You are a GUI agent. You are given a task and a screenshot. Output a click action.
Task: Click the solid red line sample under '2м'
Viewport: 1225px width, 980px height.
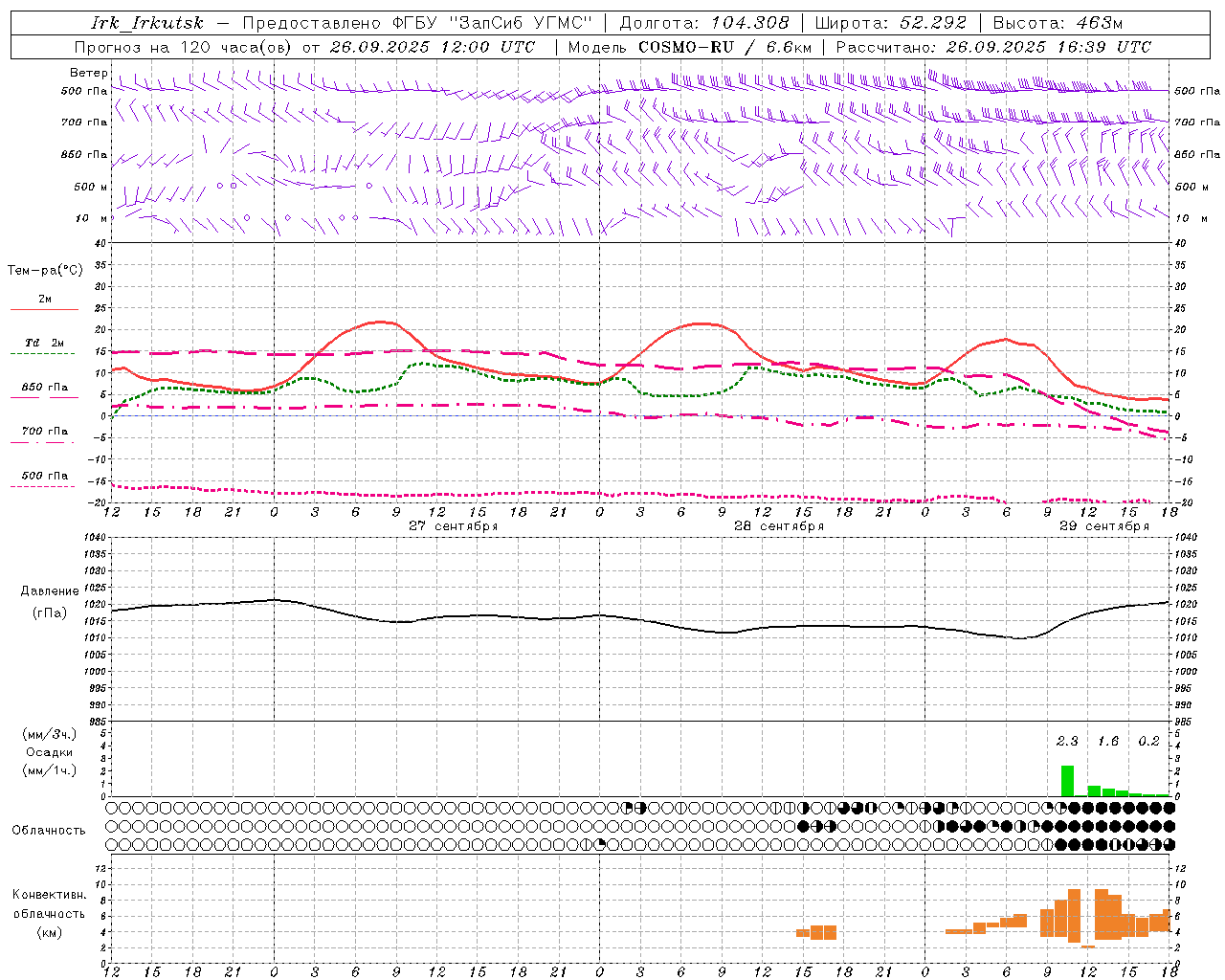coord(44,310)
